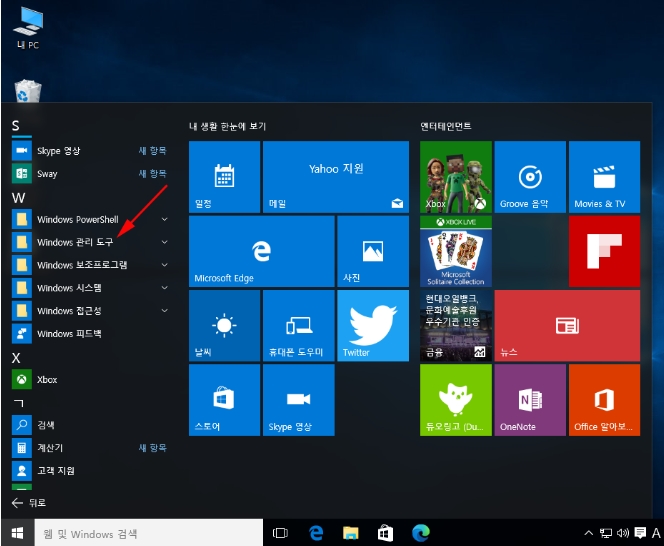Open the Office 알아보기 tile
Screen dimensions: 664x546
[604, 400]
